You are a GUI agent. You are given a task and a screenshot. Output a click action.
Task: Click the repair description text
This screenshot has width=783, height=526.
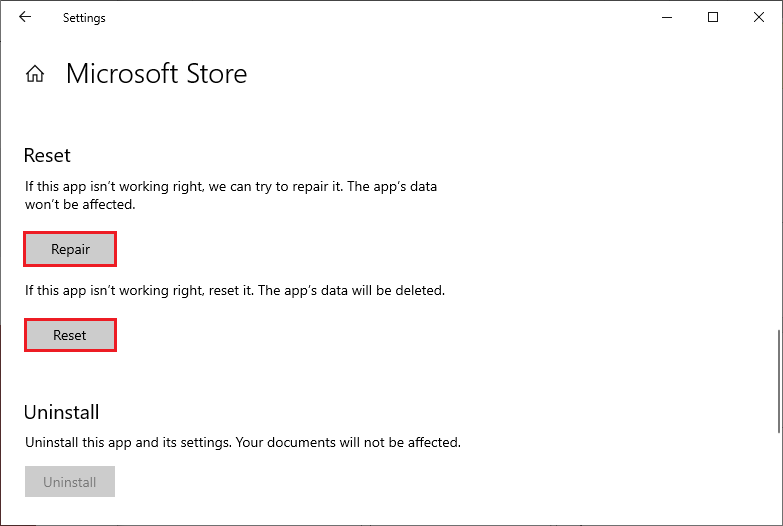coord(230,187)
